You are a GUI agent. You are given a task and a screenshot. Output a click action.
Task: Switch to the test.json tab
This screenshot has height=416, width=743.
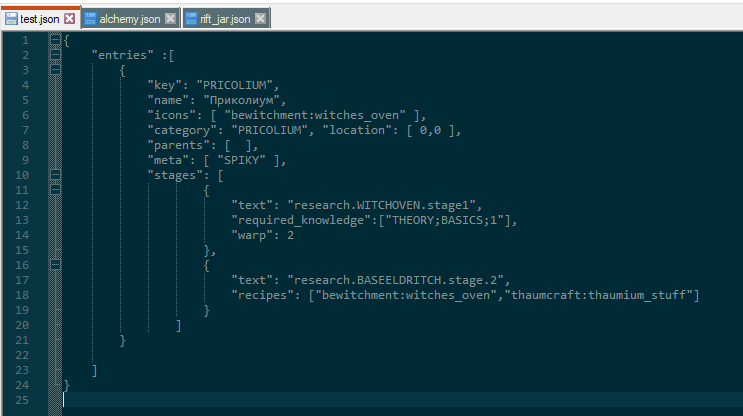[x=40, y=19]
